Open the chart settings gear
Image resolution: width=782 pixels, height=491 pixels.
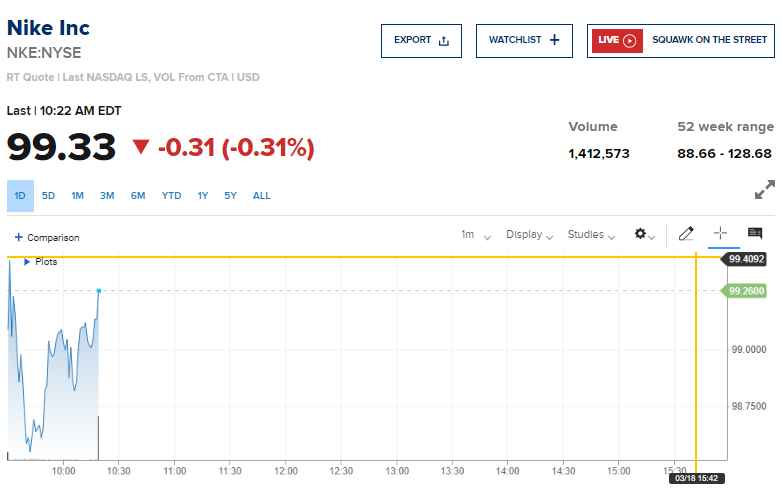(644, 234)
